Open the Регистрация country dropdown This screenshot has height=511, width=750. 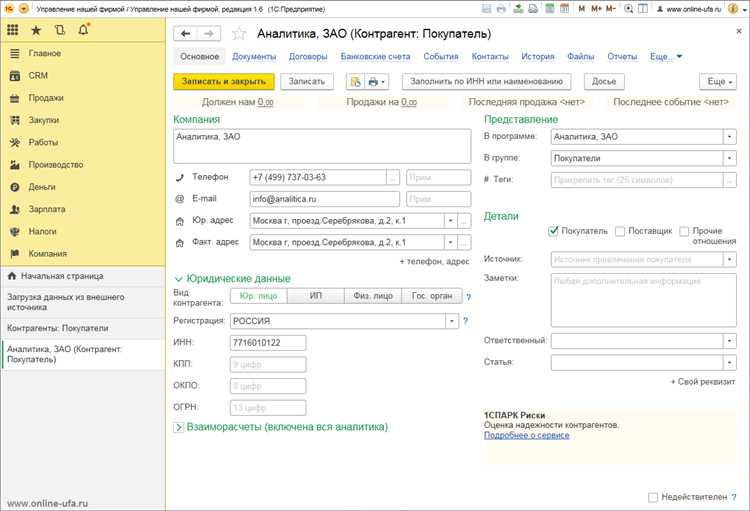click(452, 321)
